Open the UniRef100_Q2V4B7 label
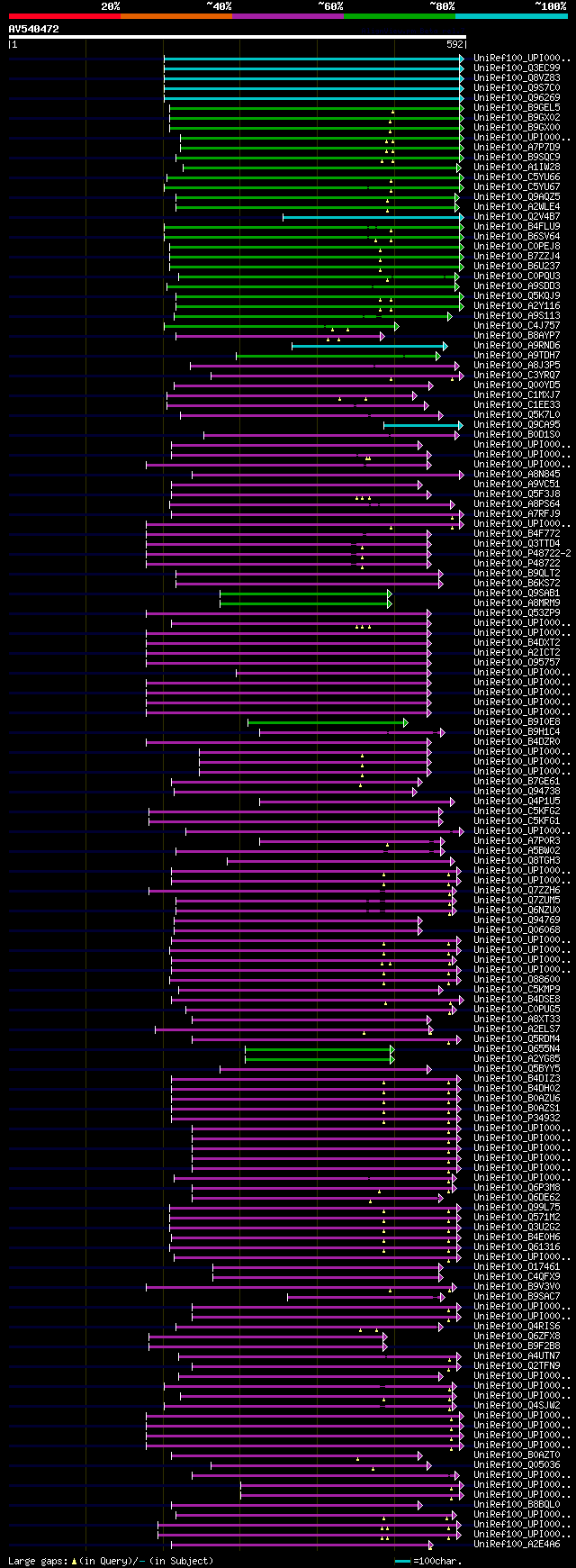Image resolution: width=576 pixels, height=1568 pixels. [x=517, y=216]
